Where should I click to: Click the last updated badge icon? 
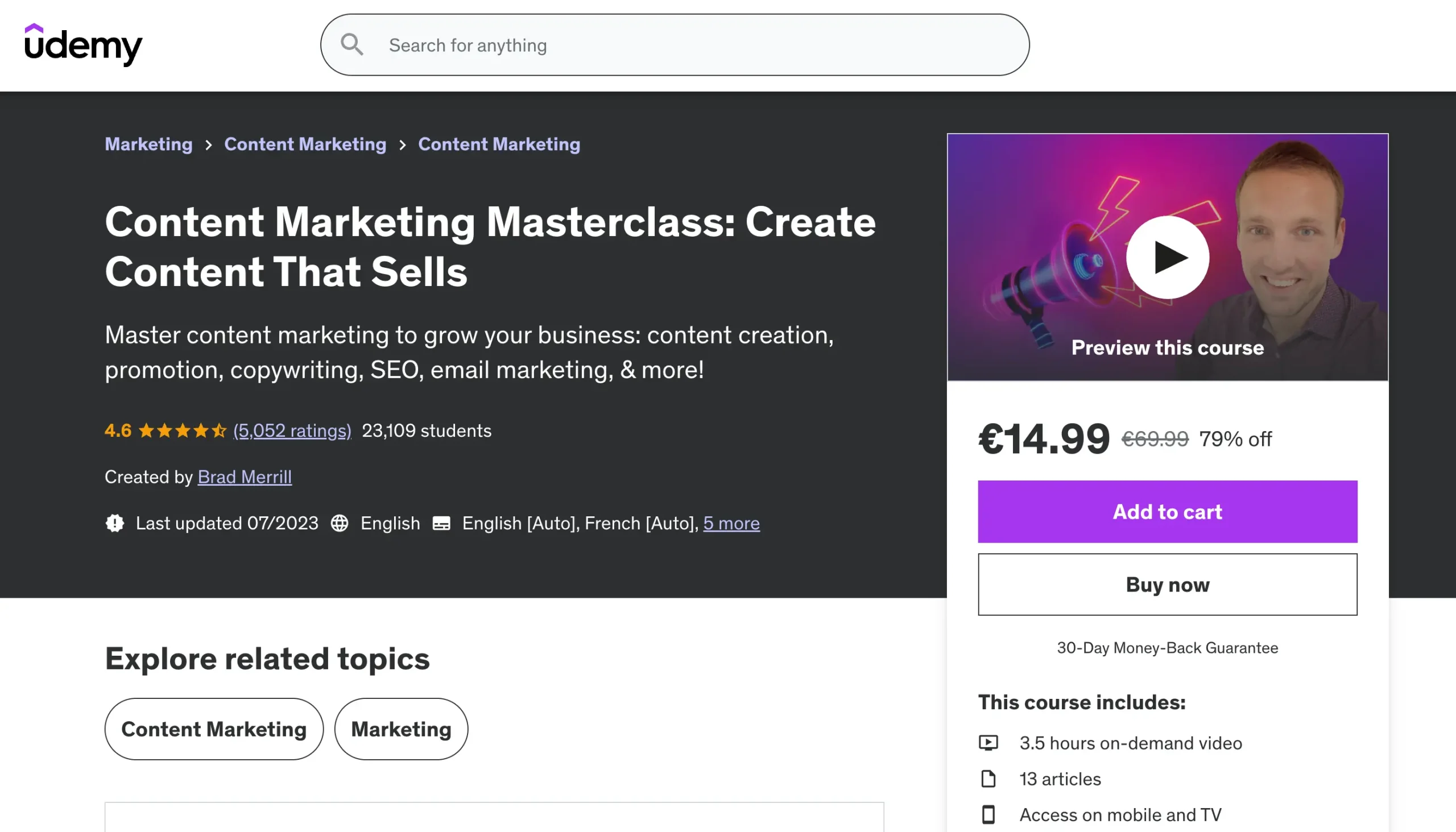(115, 523)
